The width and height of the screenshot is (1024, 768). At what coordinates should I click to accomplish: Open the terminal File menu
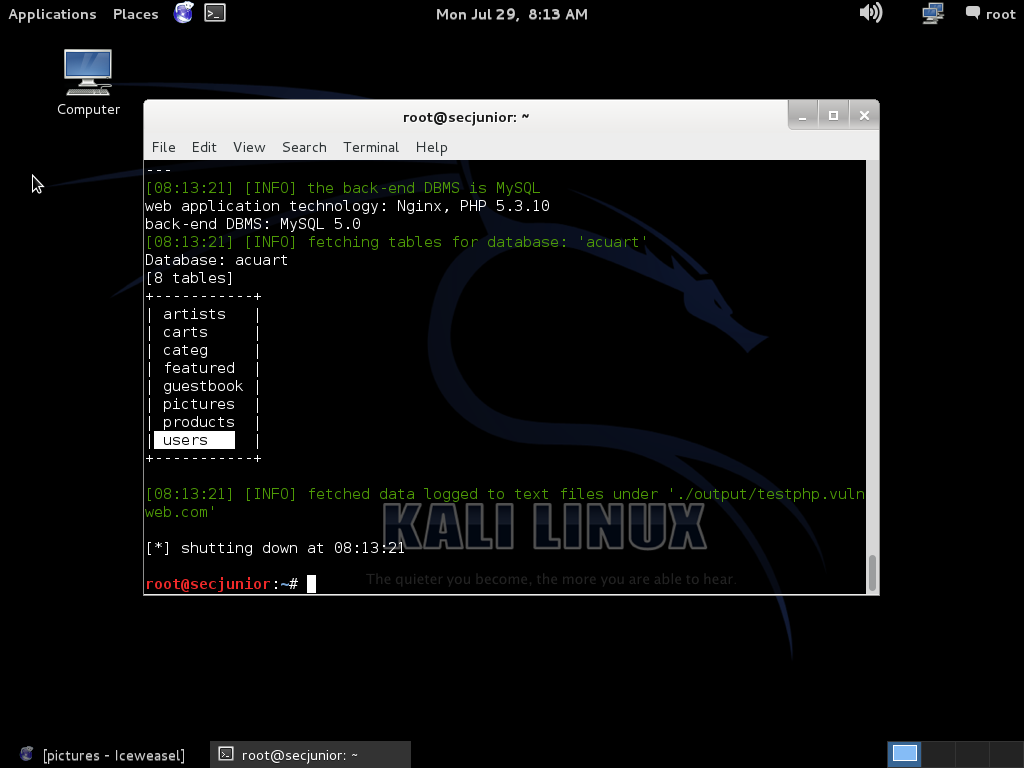163,147
